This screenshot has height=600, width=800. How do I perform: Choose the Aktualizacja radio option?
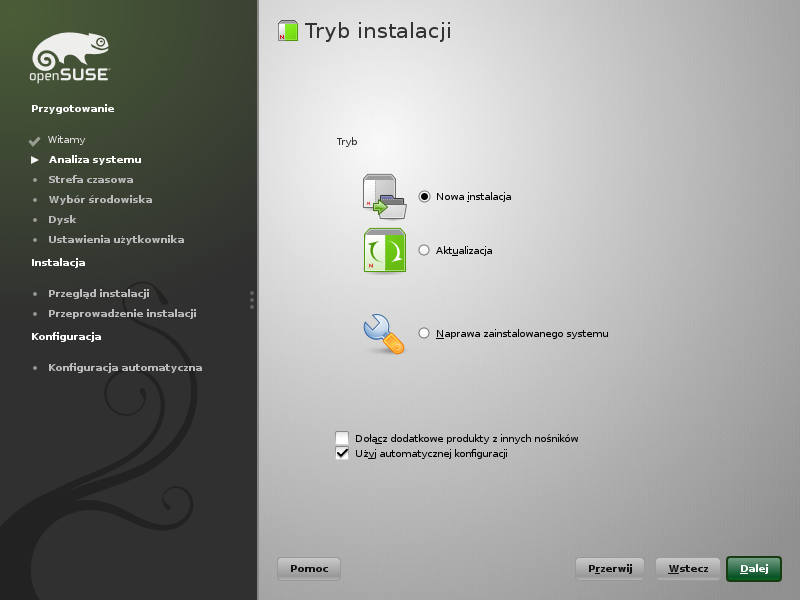coord(425,250)
